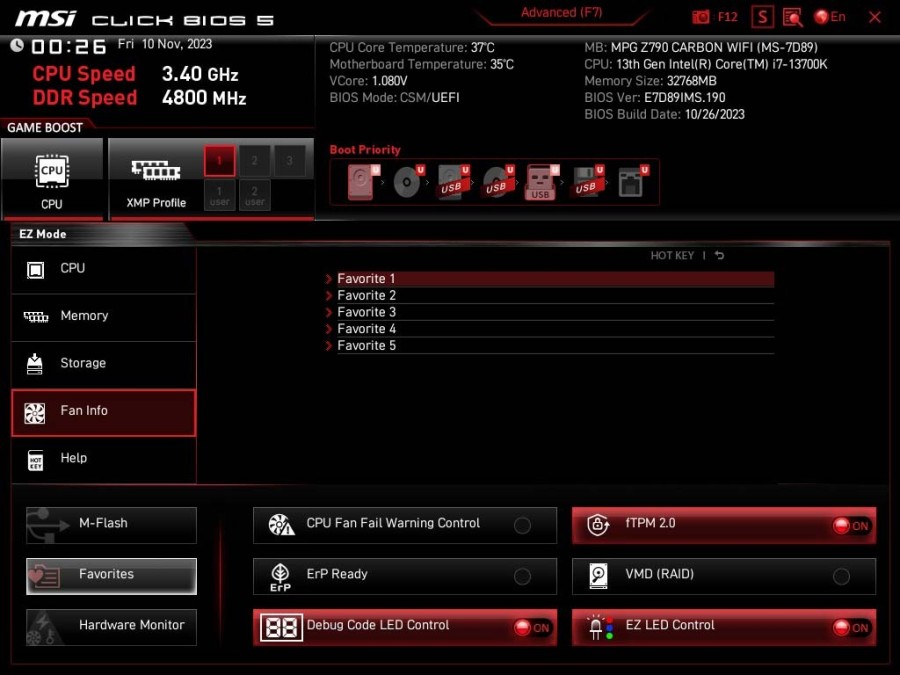Open Hardware Monitor
This screenshot has width=900, height=675.
click(x=111, y=627)
